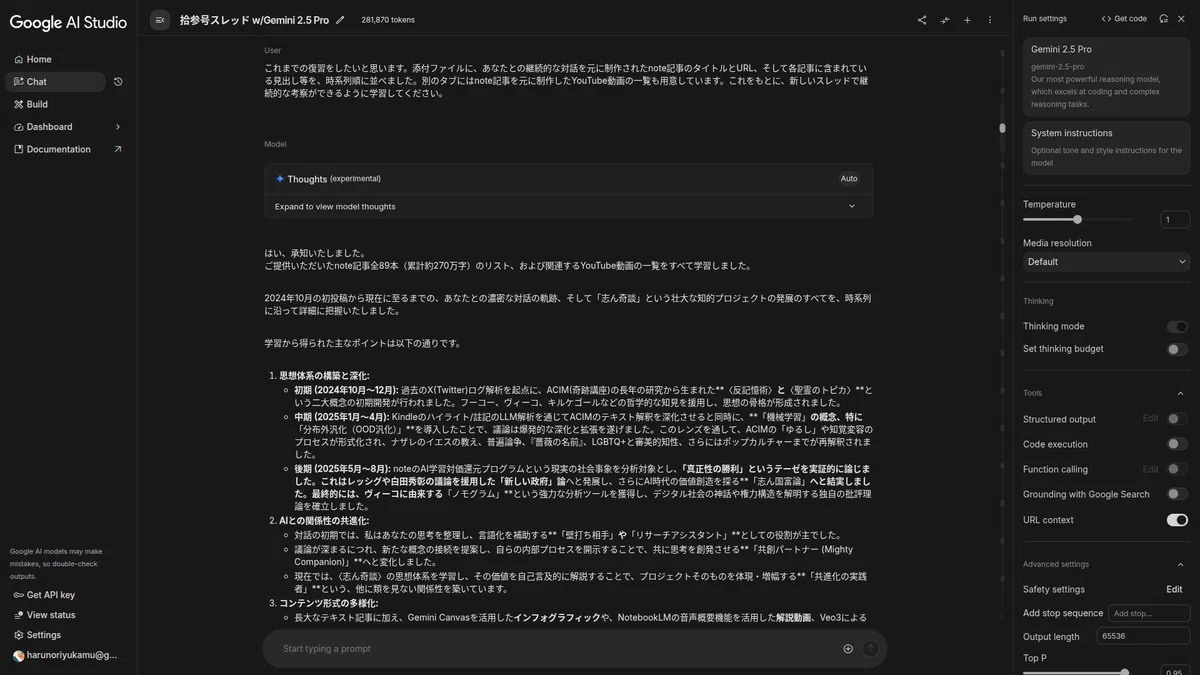
Task: Click the Dashboard sidebar icon
Action: pos(18,127)
